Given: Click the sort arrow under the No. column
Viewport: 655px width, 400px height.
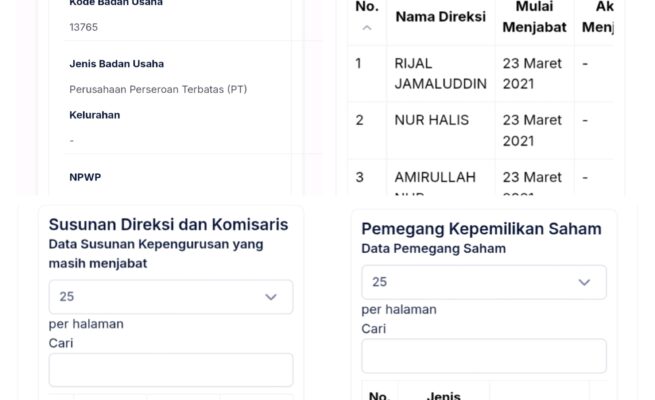Looking at the screenshot, I should tap(366, 28).
